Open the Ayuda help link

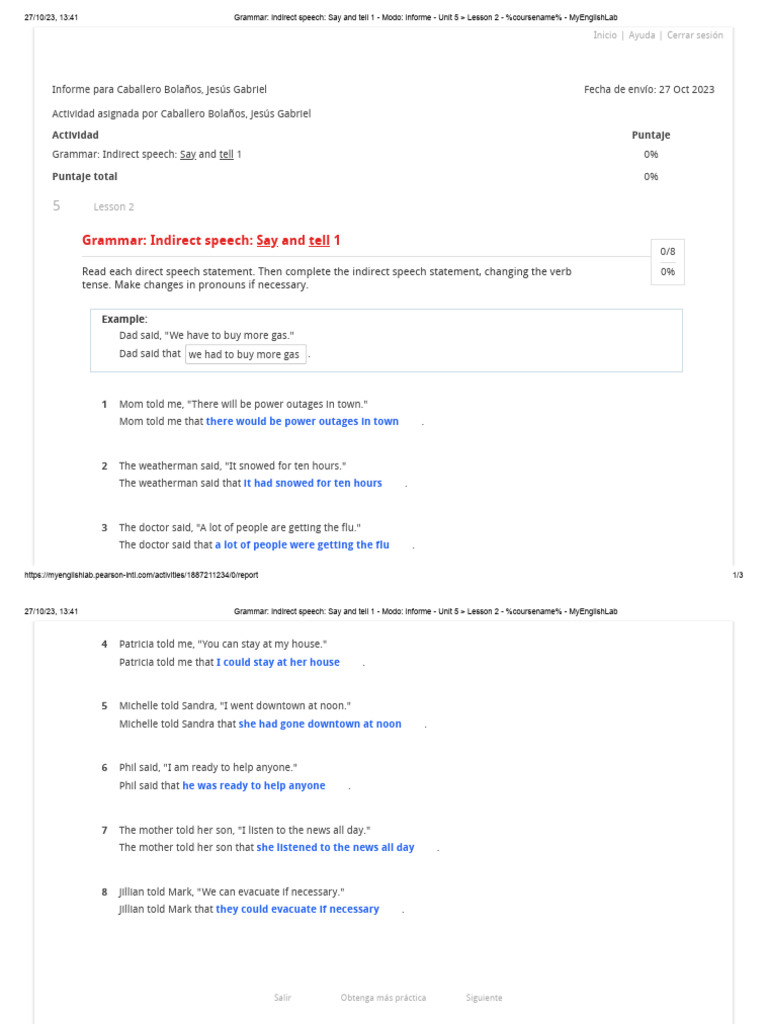pos(642,35)
